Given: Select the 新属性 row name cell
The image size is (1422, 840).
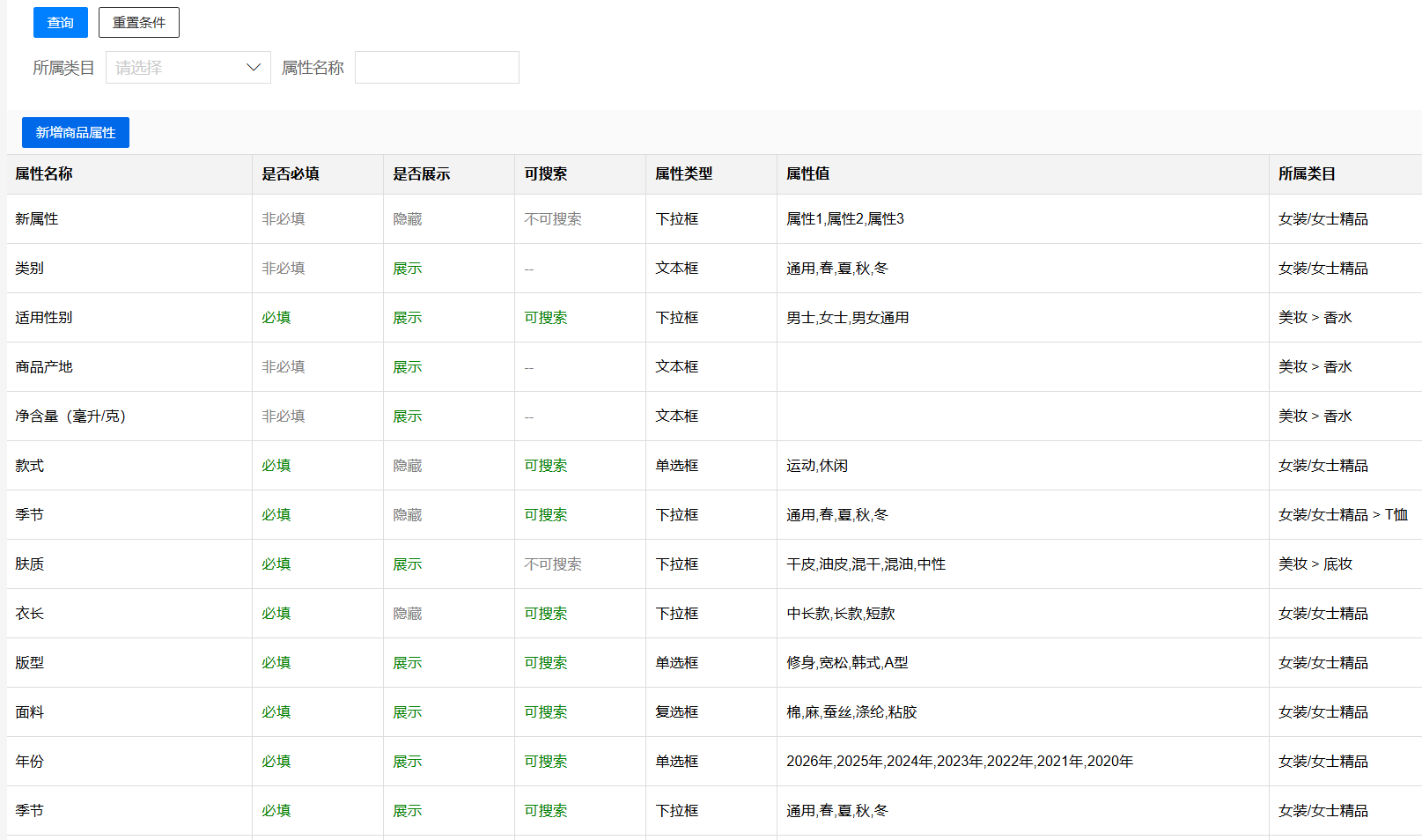Looking at the screenshot, I should pyautogui.click(x=37, y=219).
